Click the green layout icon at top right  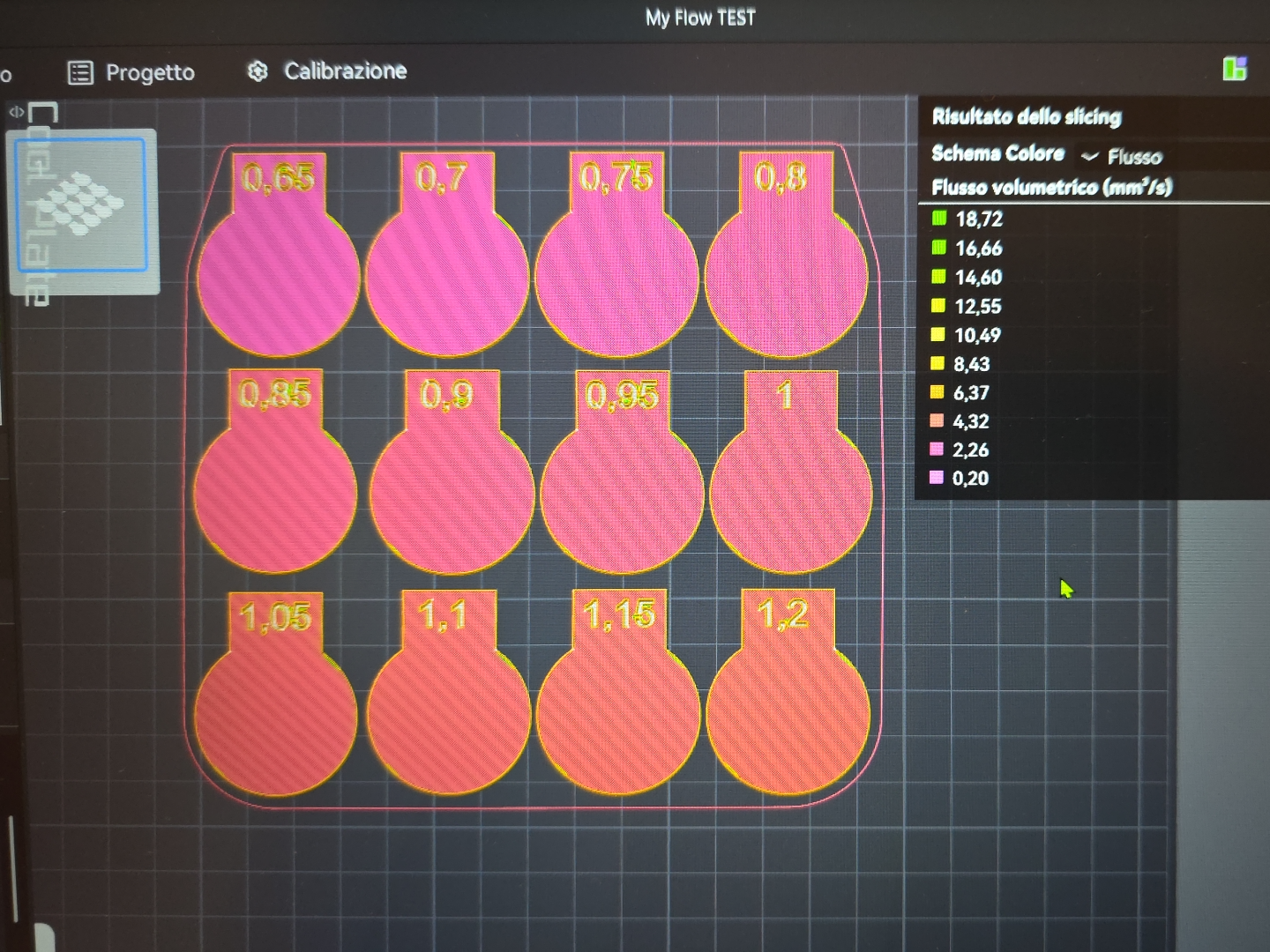pyautogui.click(x=1235, y=69)
